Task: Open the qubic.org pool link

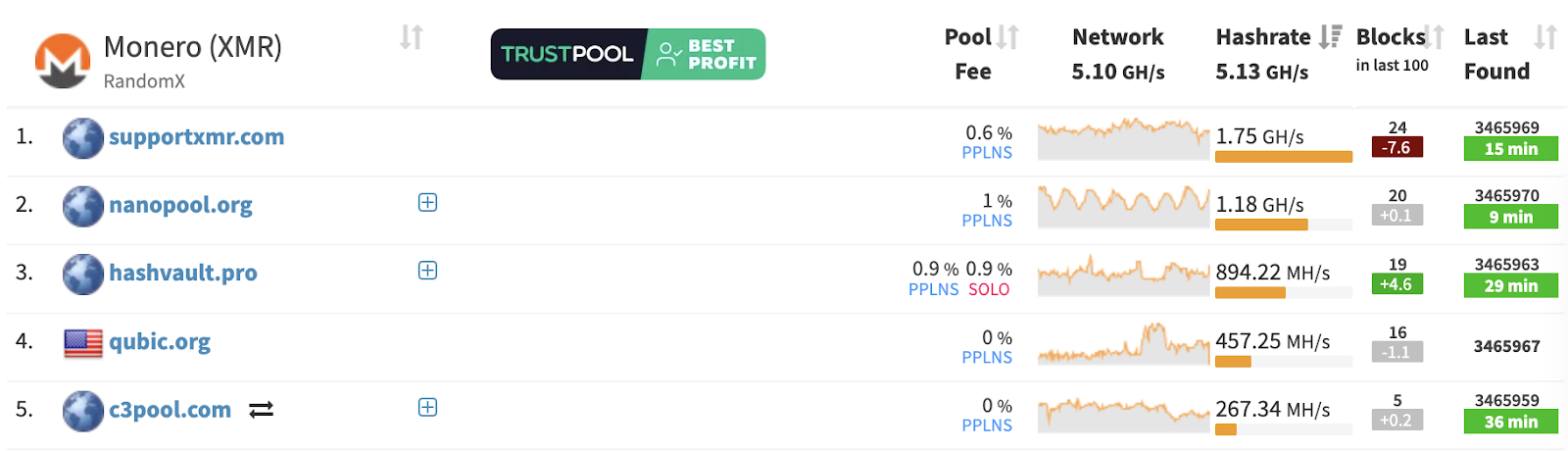Action: [160, 342]
